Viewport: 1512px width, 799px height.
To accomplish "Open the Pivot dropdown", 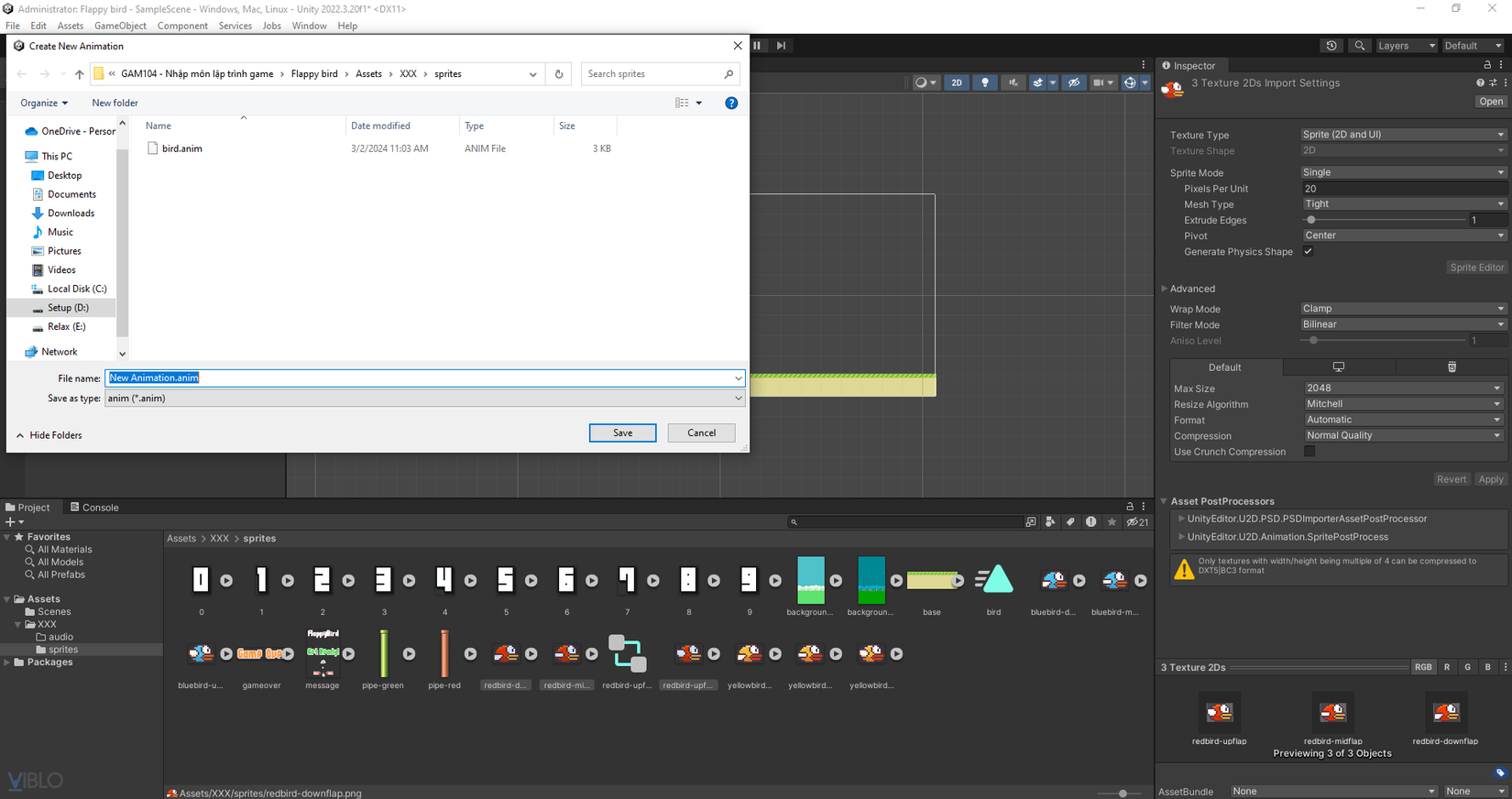I will pos(1403,235).
